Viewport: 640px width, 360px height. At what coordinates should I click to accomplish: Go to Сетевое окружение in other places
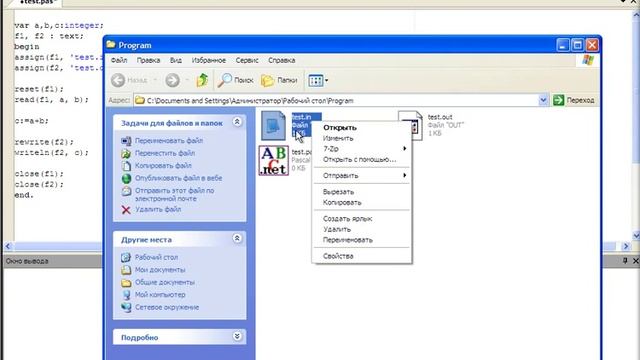point(167,307)
